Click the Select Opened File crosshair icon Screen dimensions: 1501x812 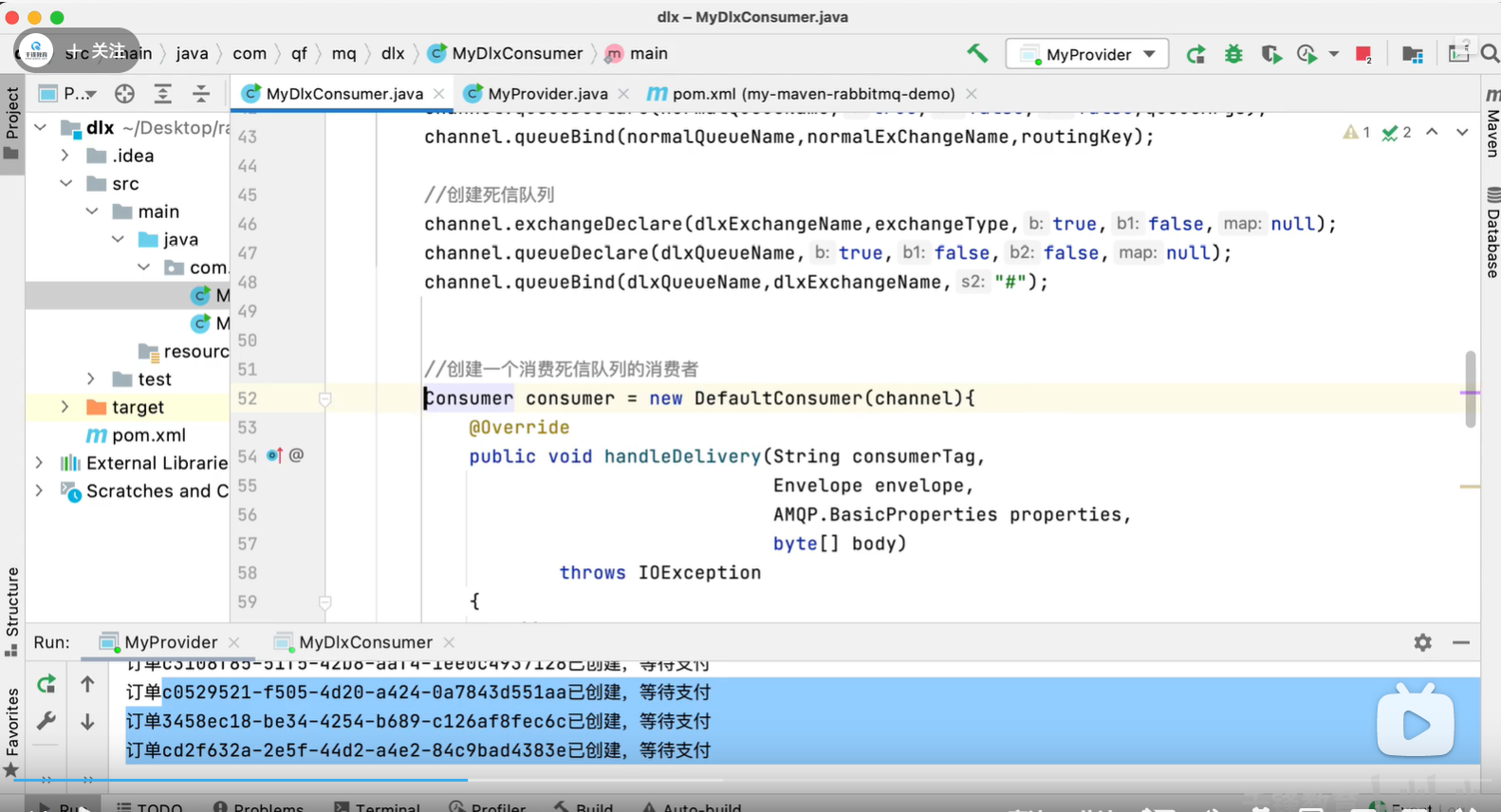click(124, 93)
